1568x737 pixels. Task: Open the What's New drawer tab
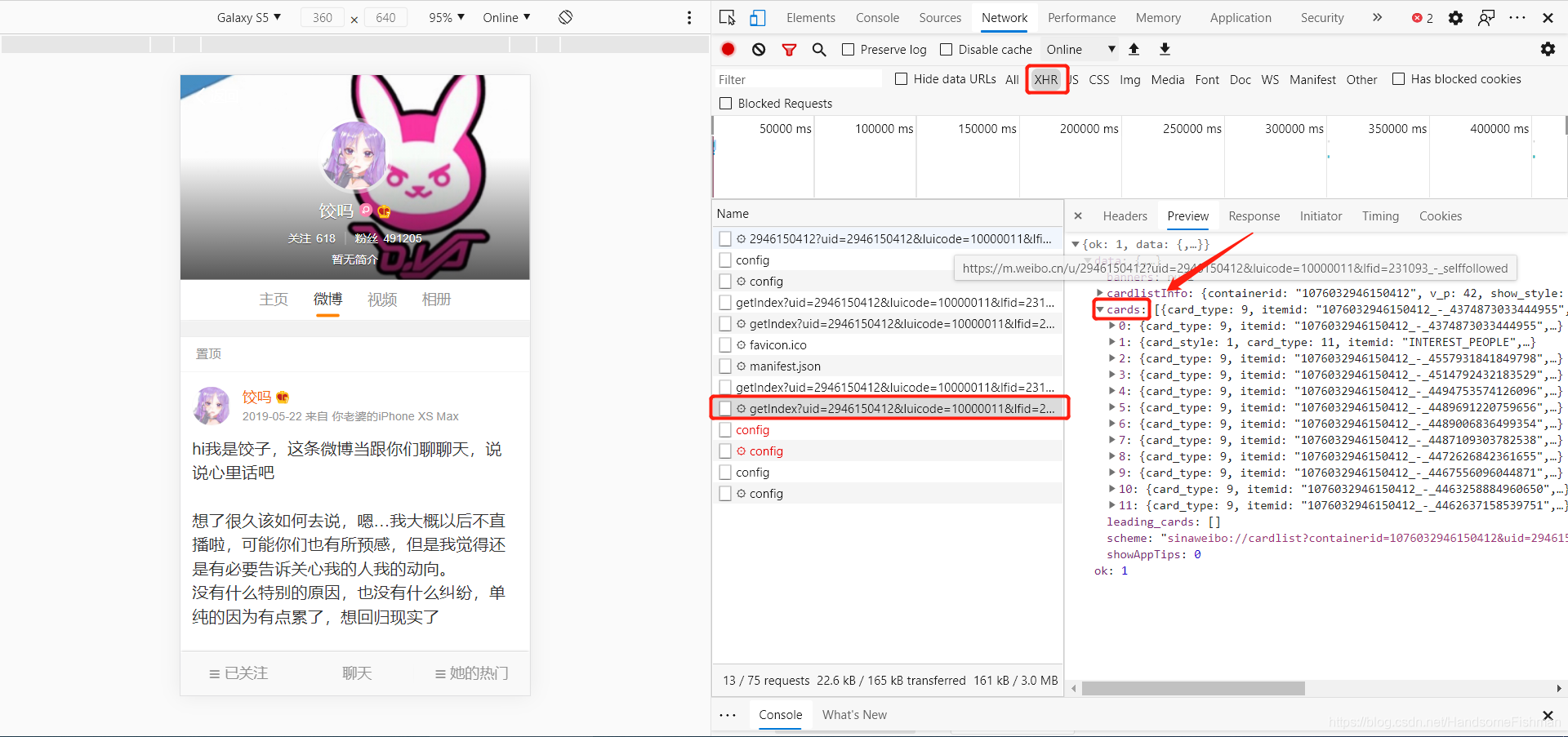854,715
